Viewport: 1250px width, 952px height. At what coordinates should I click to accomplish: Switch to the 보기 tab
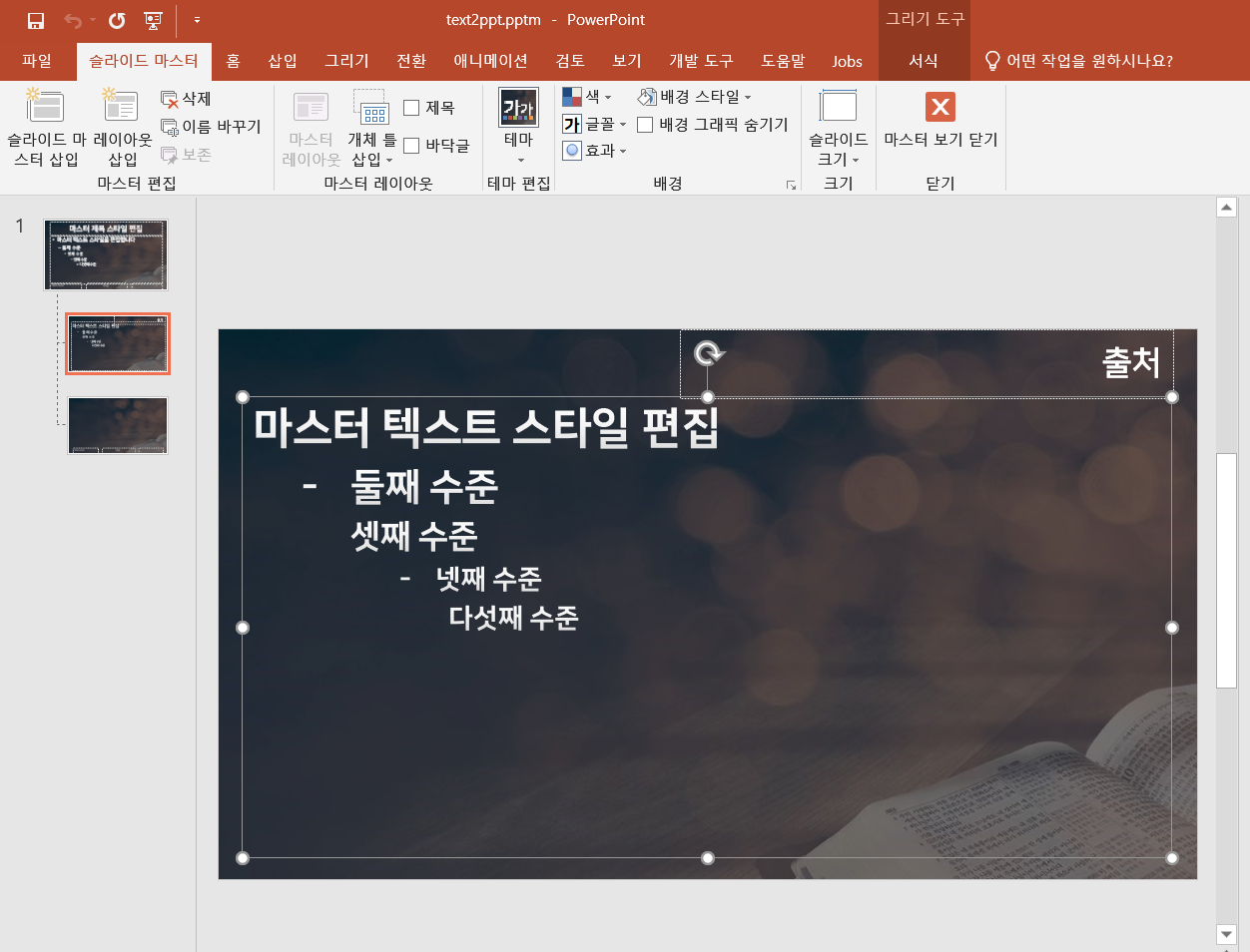[627, 61]
